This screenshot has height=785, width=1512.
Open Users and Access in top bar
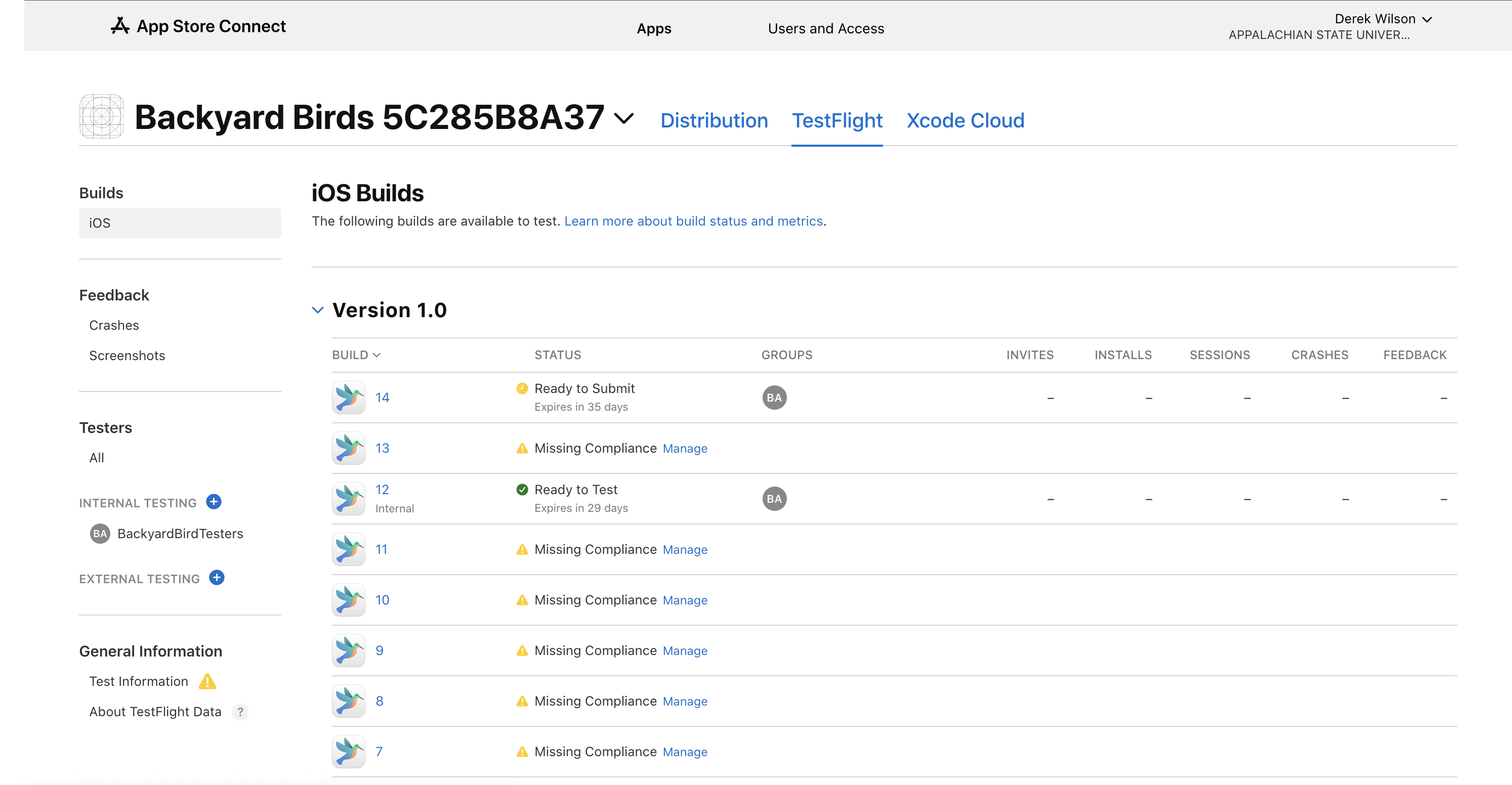(826, 28)
